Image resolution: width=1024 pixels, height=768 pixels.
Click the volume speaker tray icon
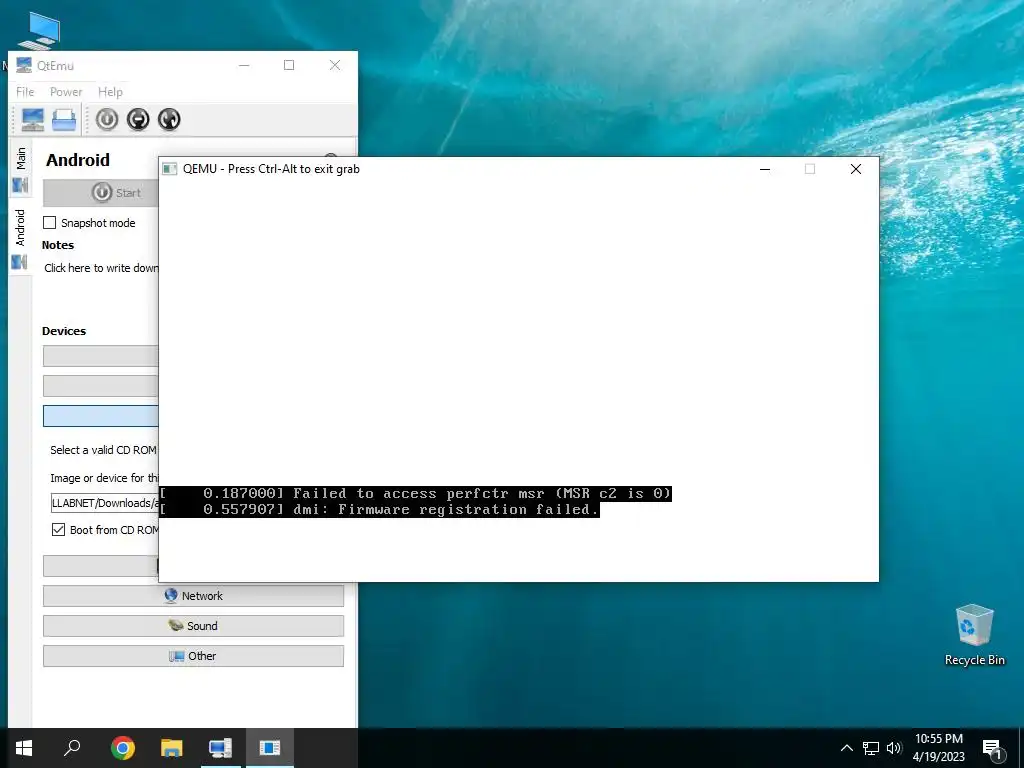click(893, 748)
